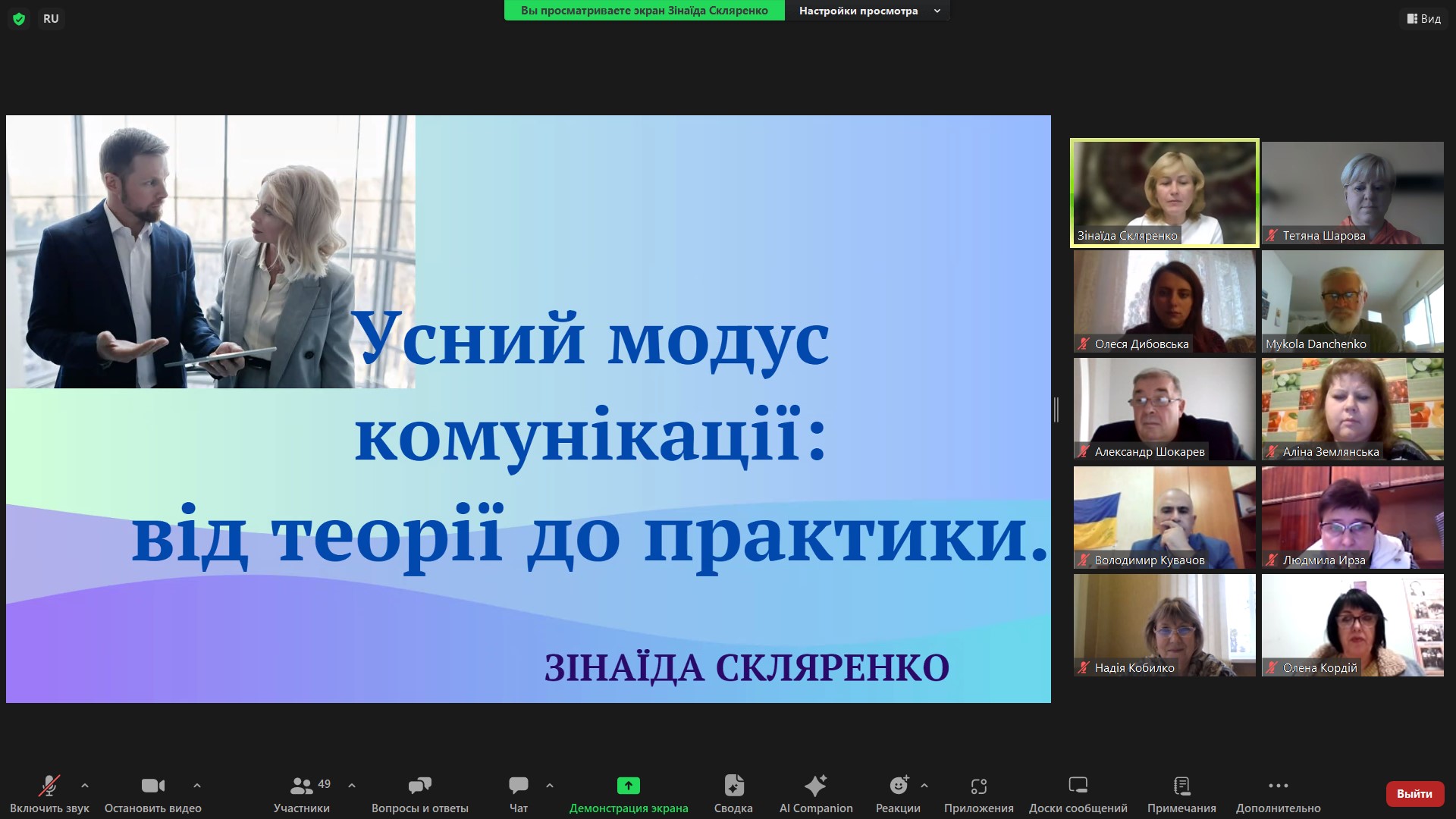The height and width of the screenshot is (819, 1456).
Task: Open the Q&A (Вопросы и ответы) icon
Action: tap(419, 786)
